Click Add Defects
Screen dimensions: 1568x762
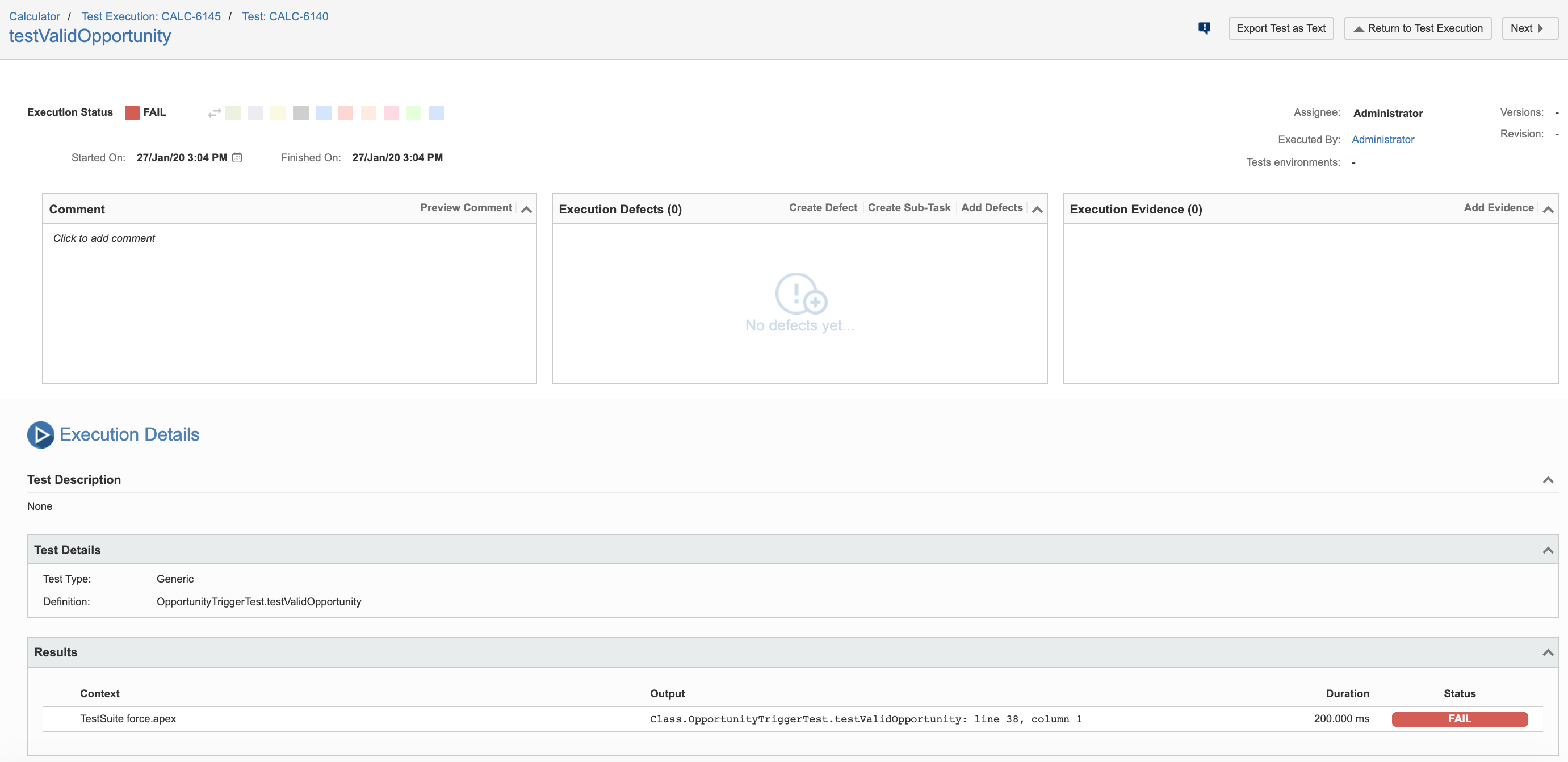(x=992, y=208)
